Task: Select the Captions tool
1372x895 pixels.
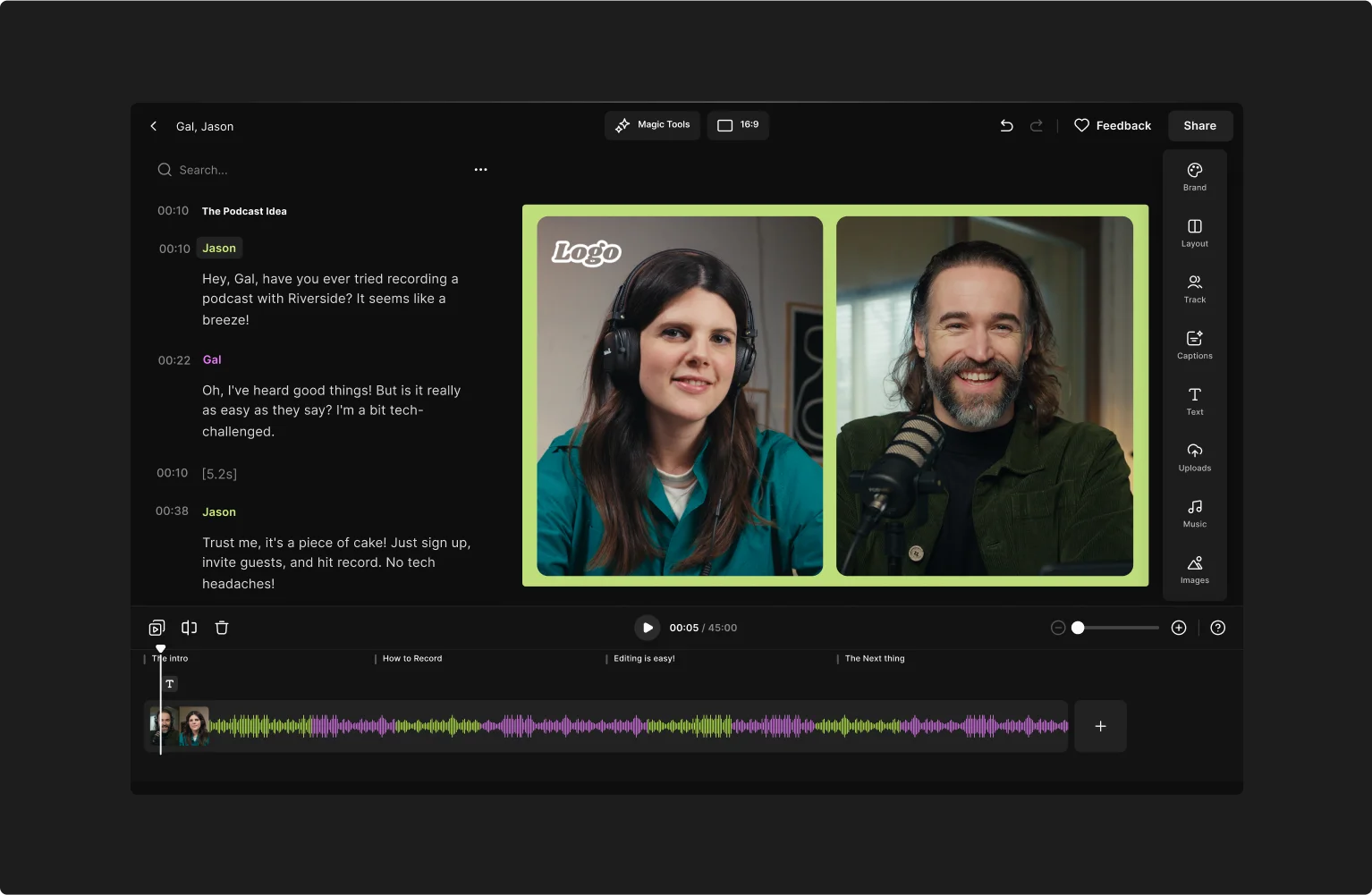Action: tap(1194, 344)
